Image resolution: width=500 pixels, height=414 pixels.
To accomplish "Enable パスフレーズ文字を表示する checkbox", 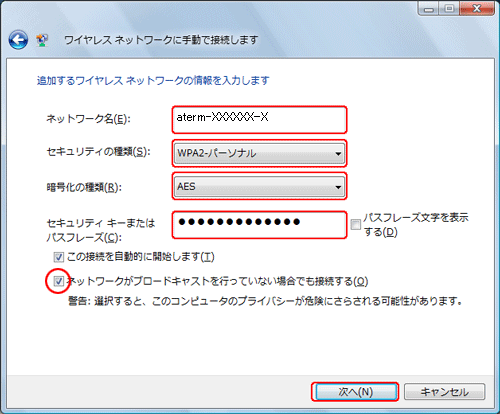I will coord(356,224).
